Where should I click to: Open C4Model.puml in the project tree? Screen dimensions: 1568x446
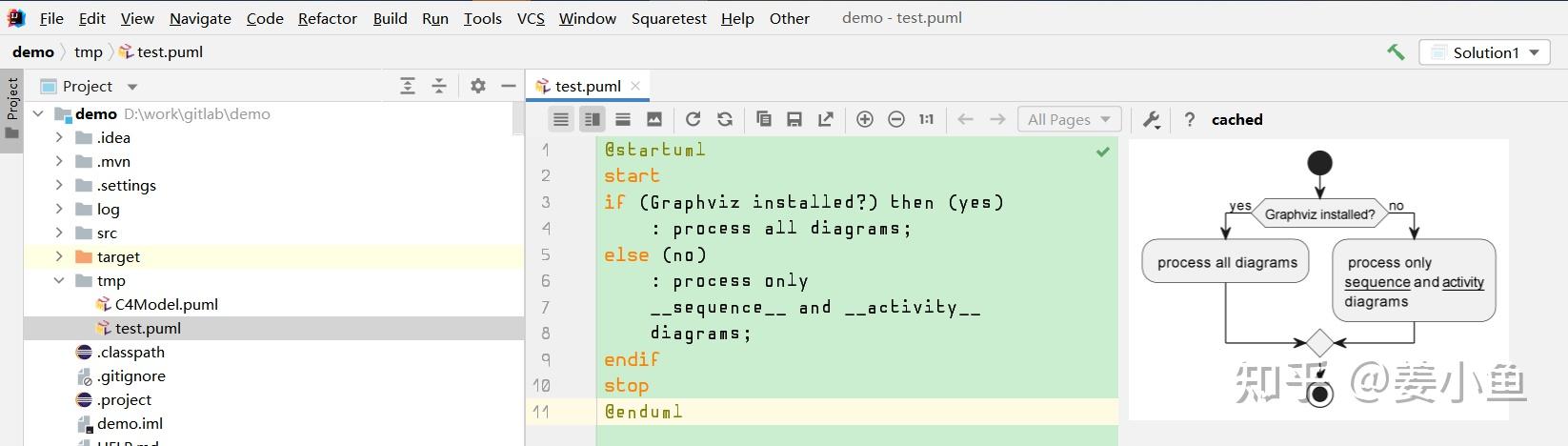(166, 304)
